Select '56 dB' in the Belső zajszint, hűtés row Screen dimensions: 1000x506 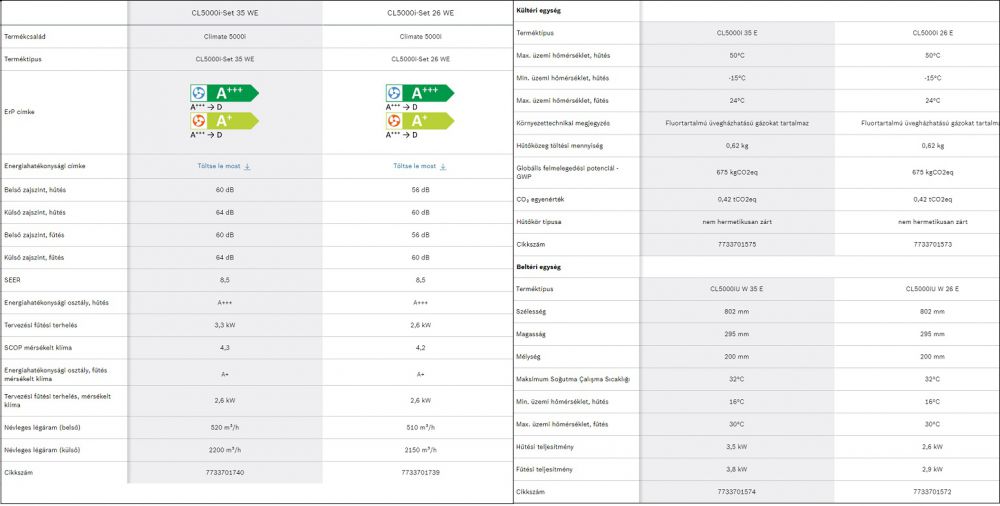[420, 190]
